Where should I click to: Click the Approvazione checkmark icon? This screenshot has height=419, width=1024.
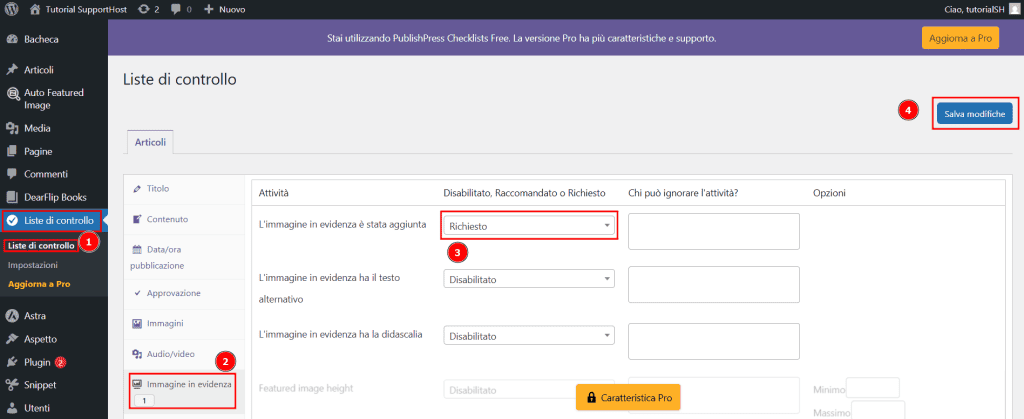click(137, 293)
